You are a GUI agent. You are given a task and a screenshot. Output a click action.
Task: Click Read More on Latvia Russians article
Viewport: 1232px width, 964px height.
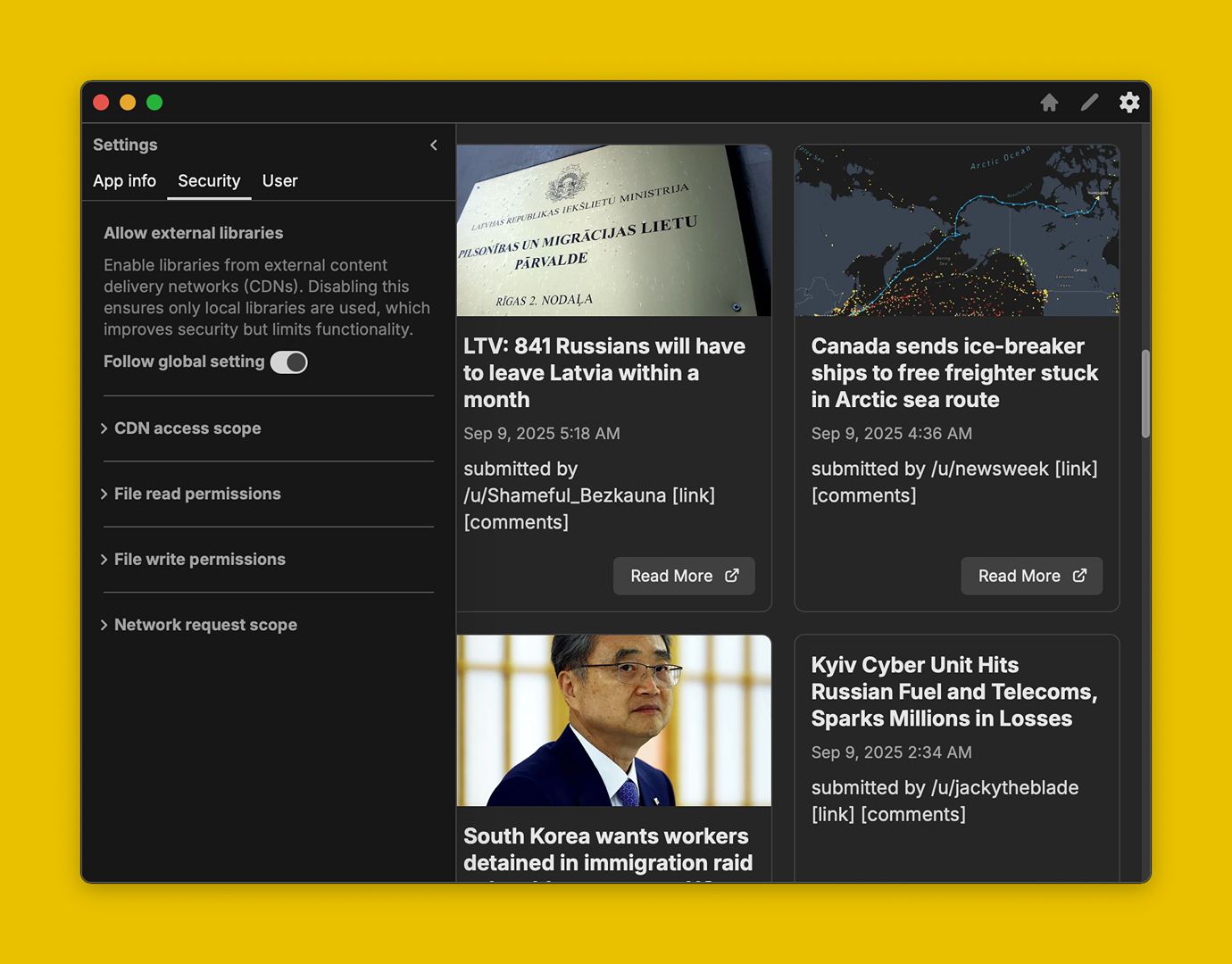(683, 576)
